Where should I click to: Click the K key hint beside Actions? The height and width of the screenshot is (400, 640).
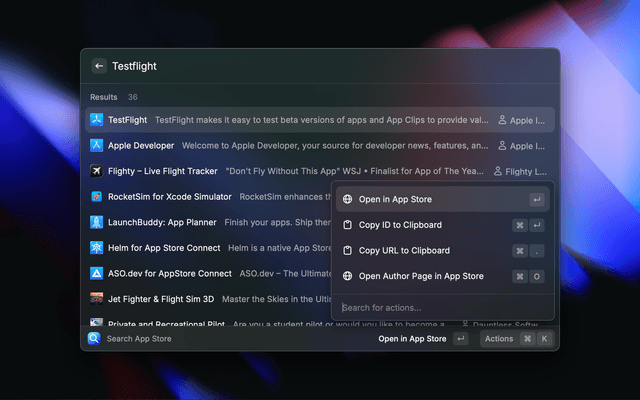(544, 338)
